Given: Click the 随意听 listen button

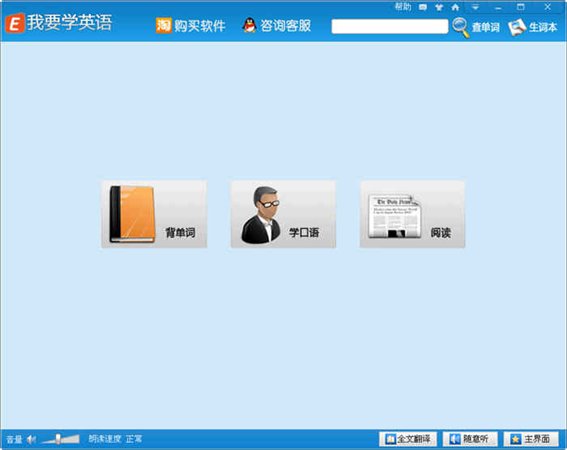Looking at the screenshot, I should pyautogui.click(x=470, y=439).
